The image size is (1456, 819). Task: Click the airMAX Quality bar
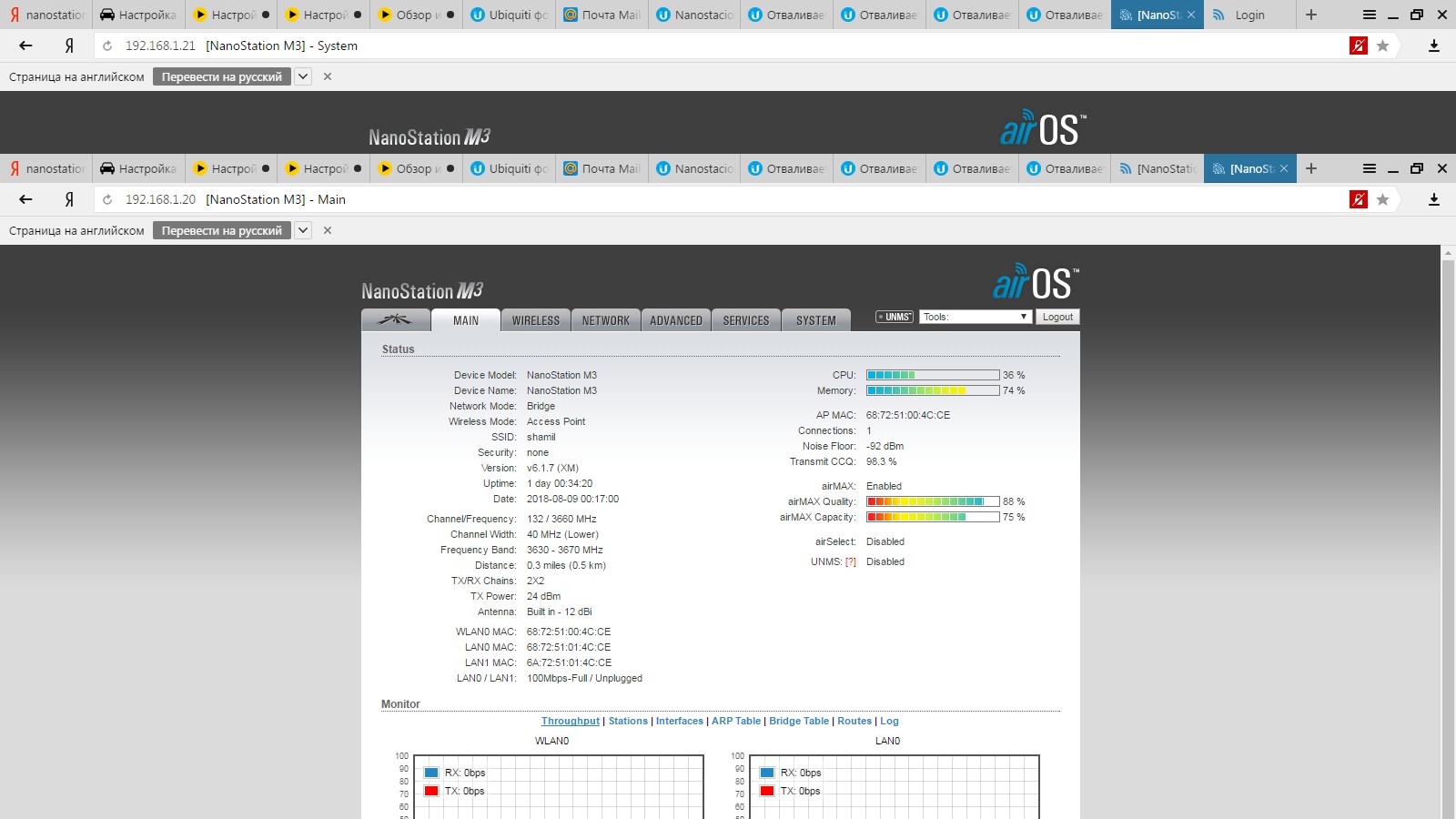coord(933,501)
